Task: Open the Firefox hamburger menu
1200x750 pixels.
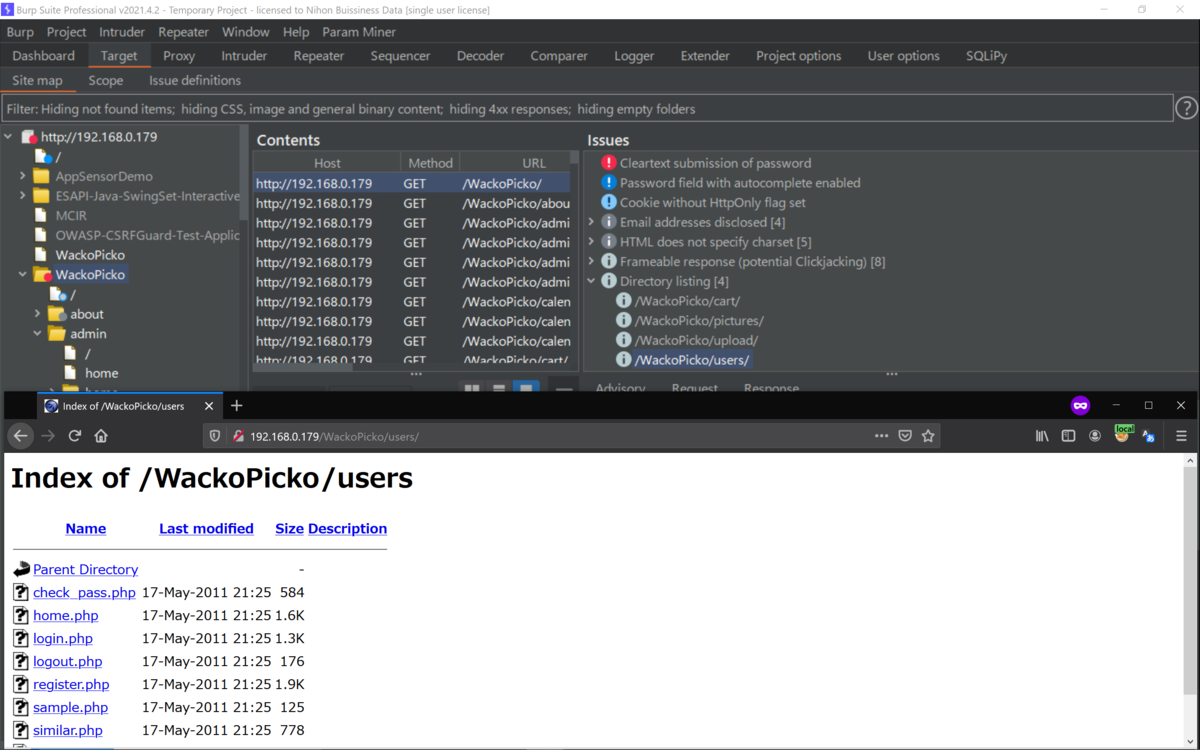Action: pos(1181,436)
